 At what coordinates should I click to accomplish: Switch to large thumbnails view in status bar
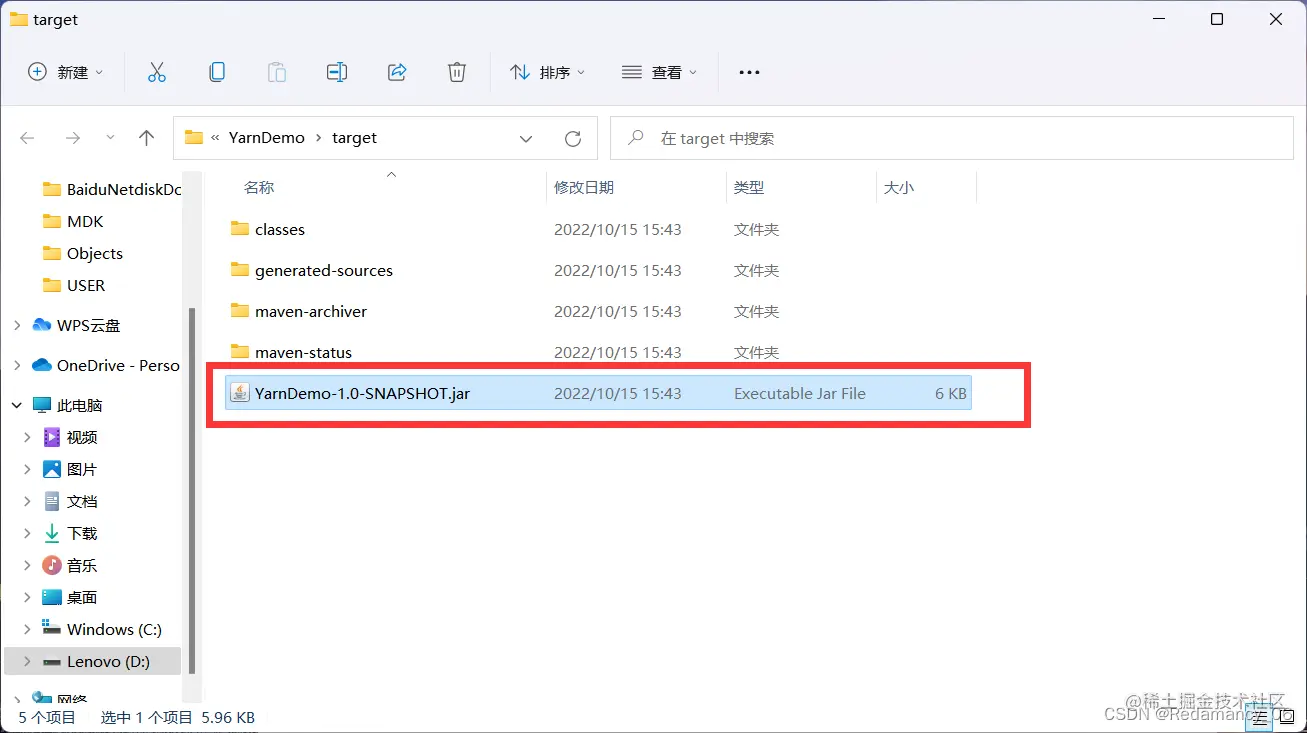[x=1286, y=716]
